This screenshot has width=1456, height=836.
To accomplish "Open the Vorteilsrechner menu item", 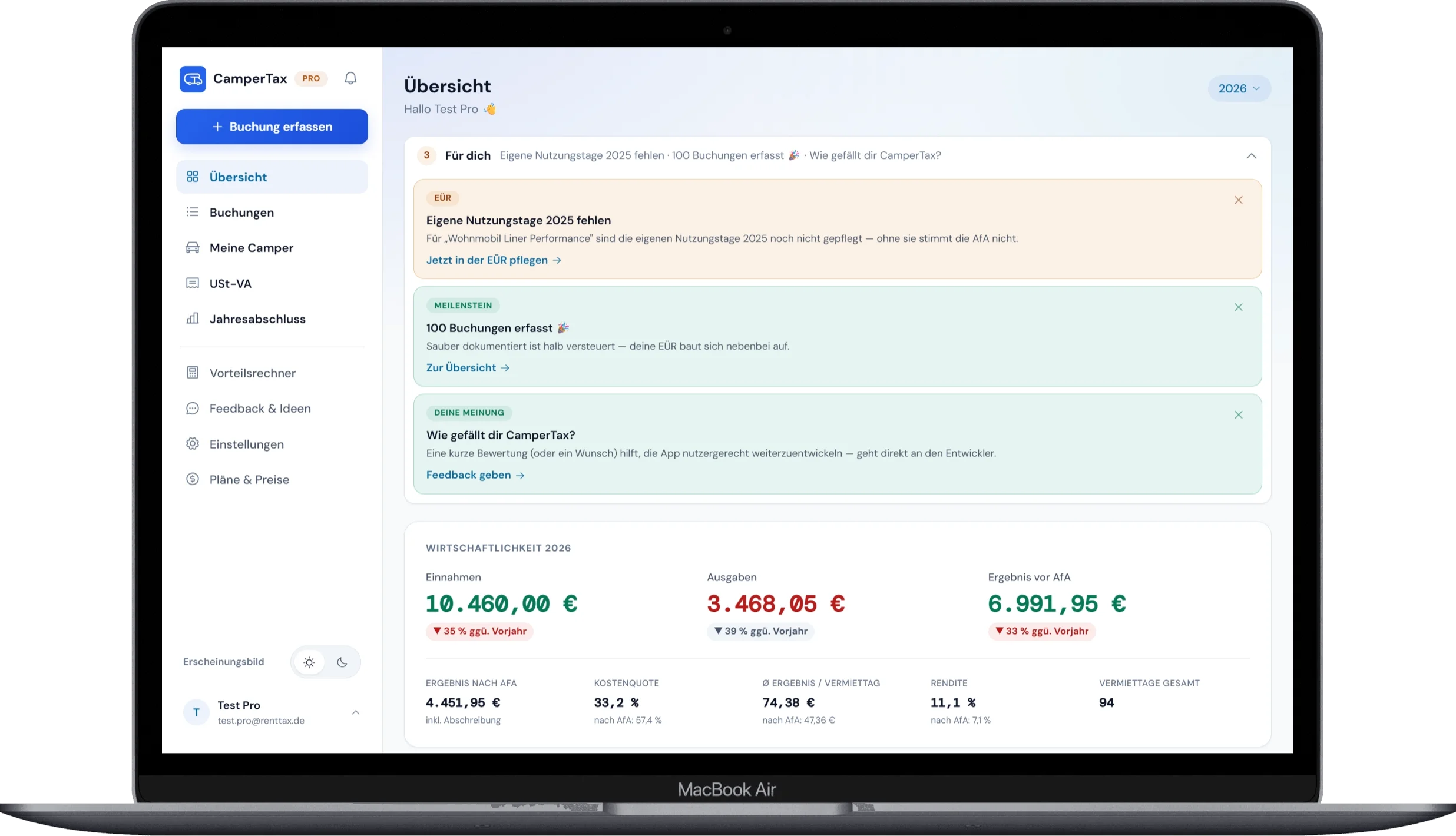I will (272, 373).
